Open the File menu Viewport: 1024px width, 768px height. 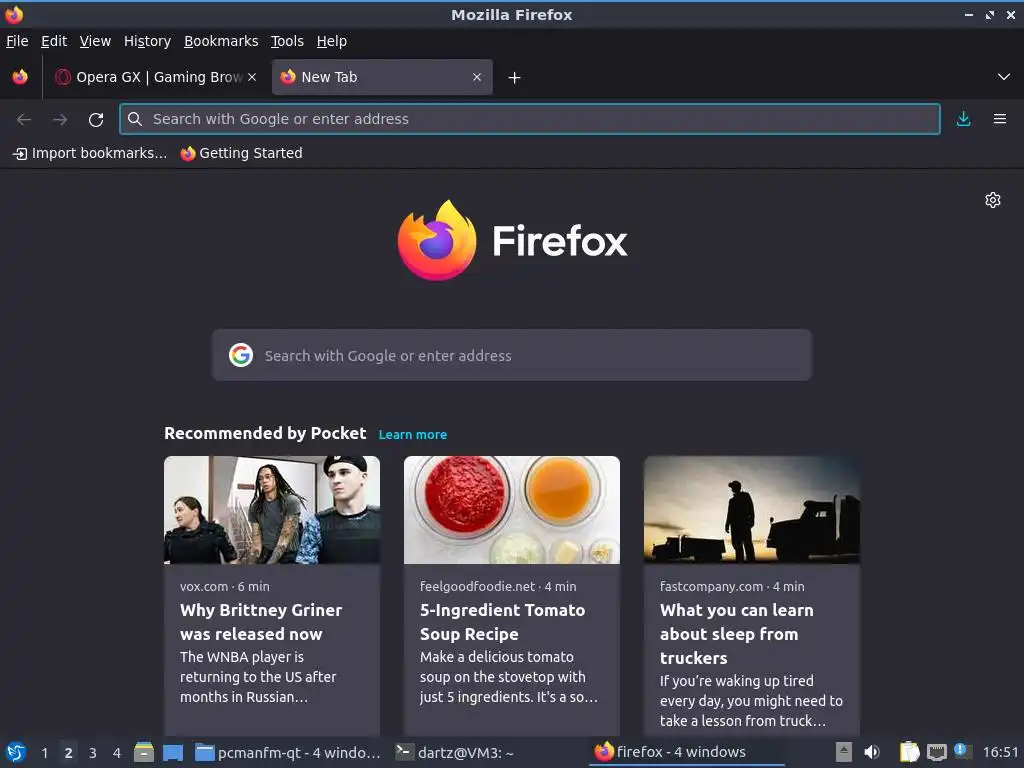[x=17, y=41]
